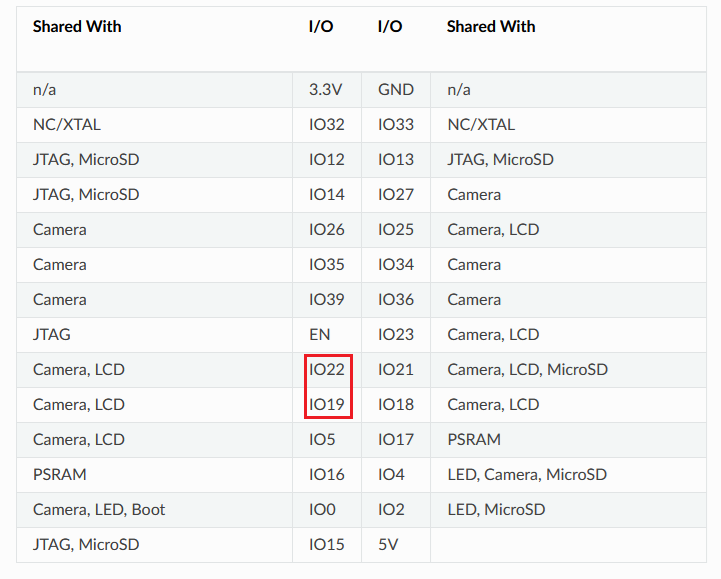Click the IO33 pin entry
721x579 pixels.
[396, 125]
